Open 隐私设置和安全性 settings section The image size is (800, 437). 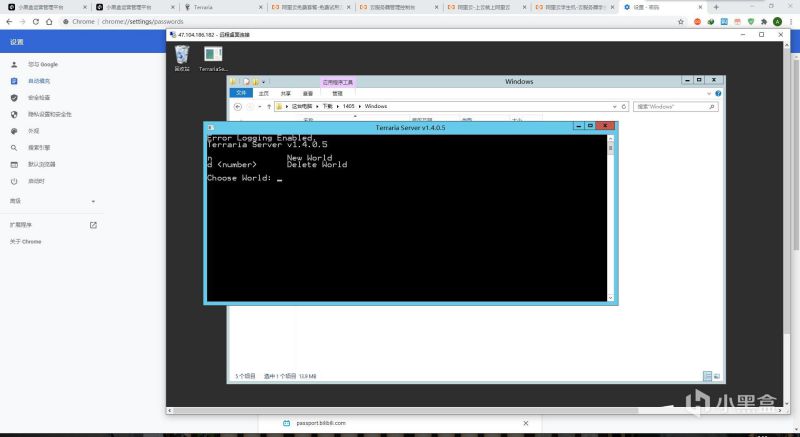[x=50, y=115]
